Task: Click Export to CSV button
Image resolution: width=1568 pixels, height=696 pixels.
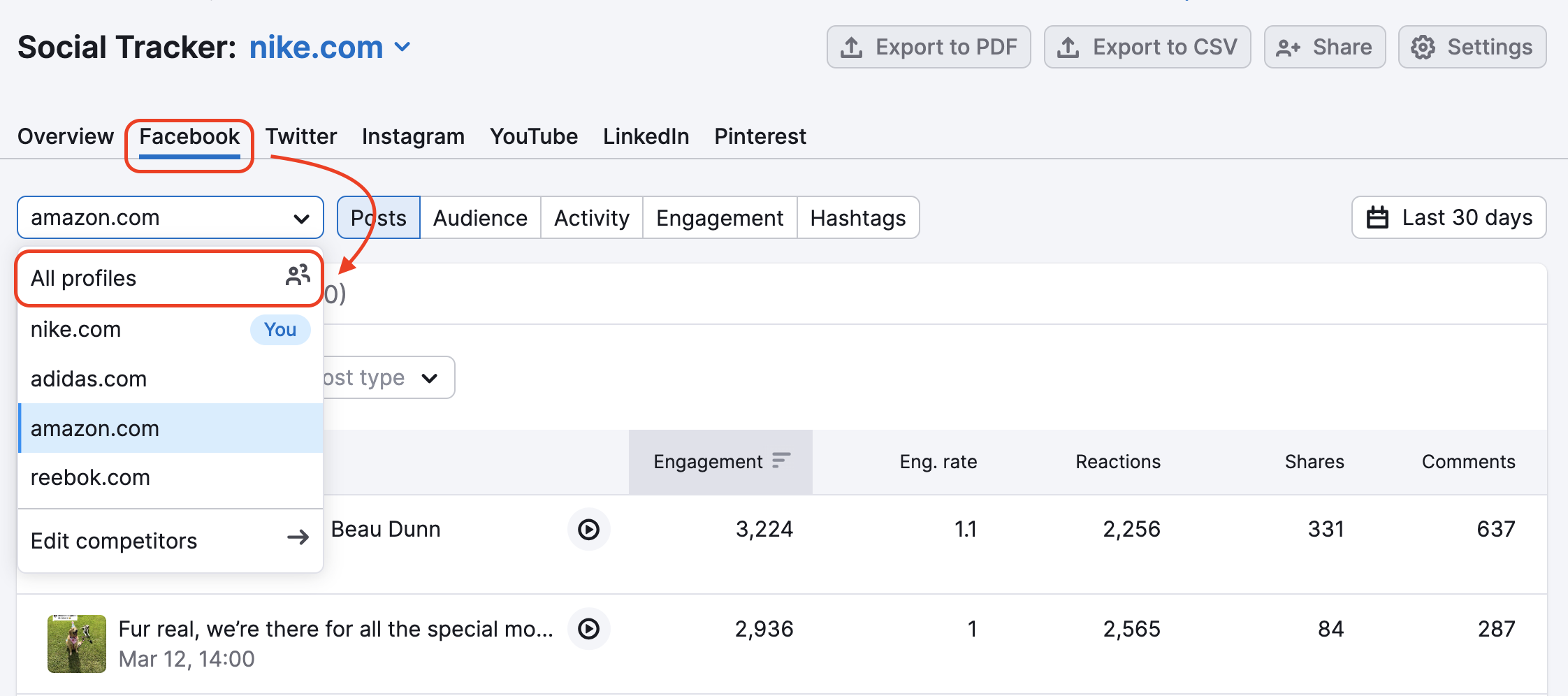Action: (1147, 47)
